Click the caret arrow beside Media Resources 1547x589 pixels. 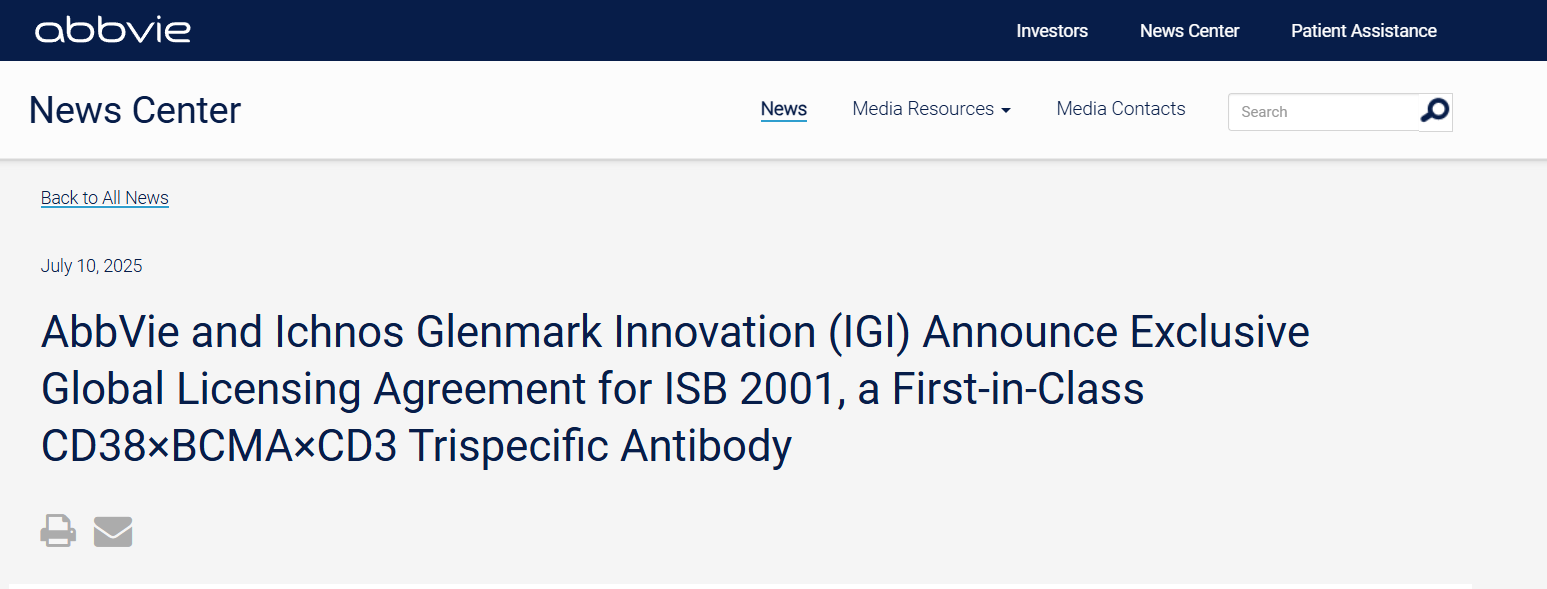pyautogui.click(x=1005, y=110)
